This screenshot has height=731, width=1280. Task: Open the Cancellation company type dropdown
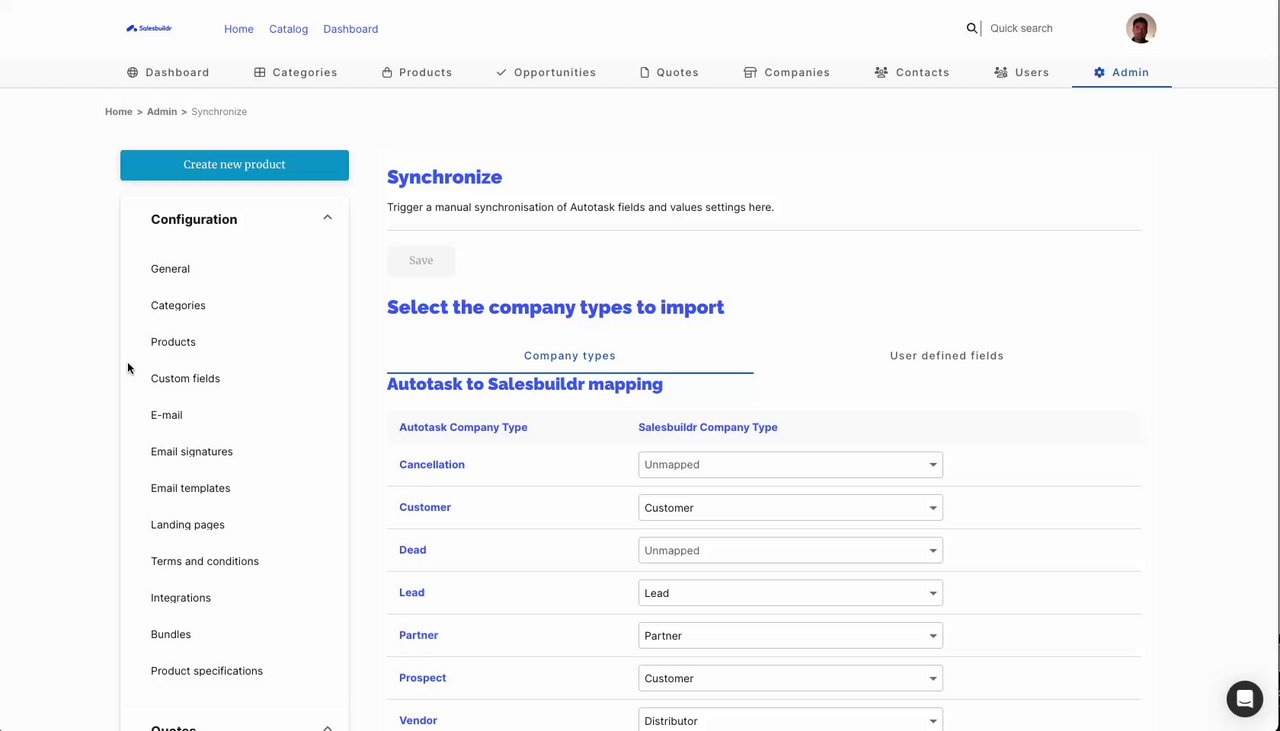(x=790, y=465)
